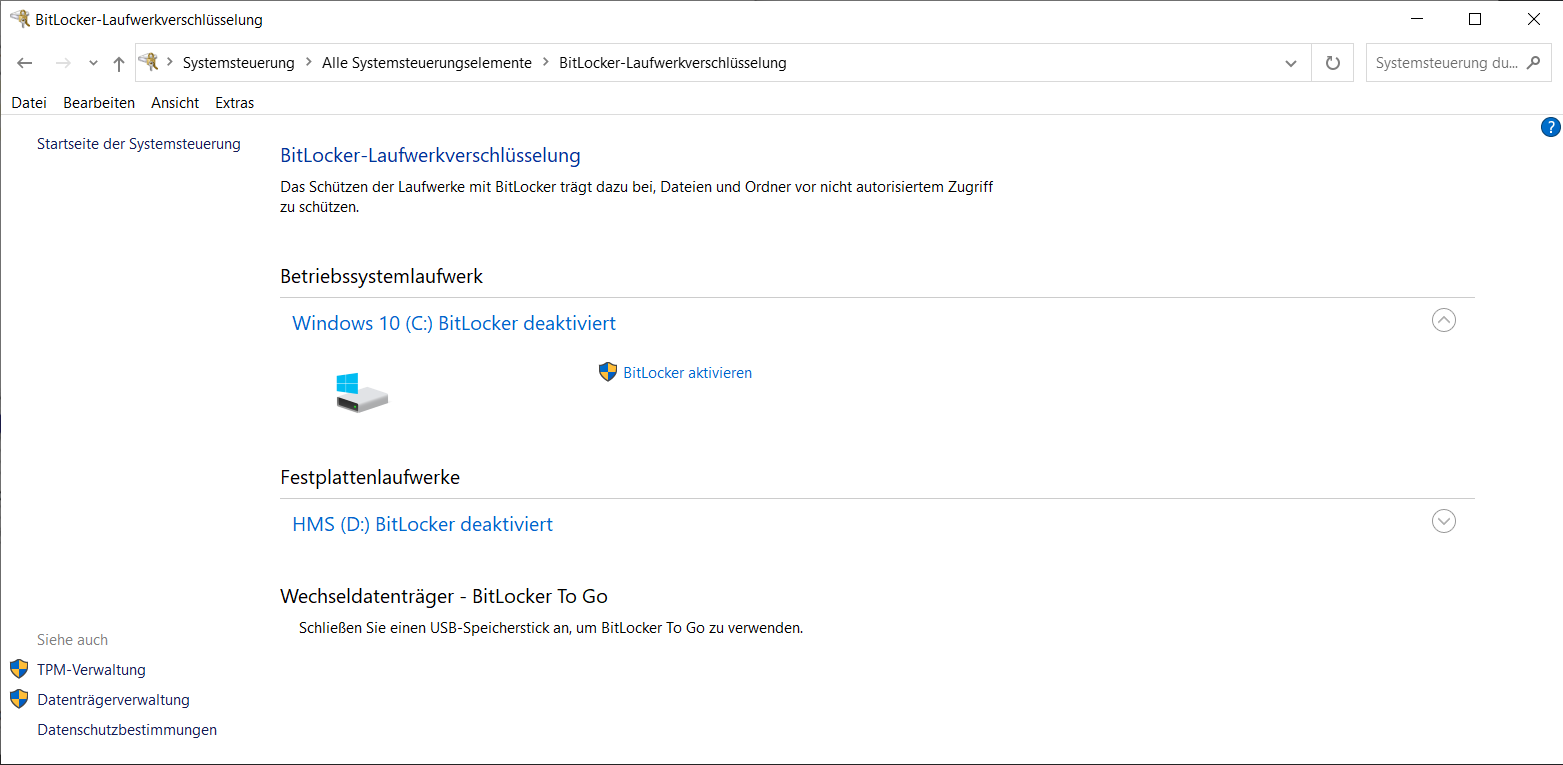Maximize the BitLocker window
1563x765 pixels.
coord(1475,19)
